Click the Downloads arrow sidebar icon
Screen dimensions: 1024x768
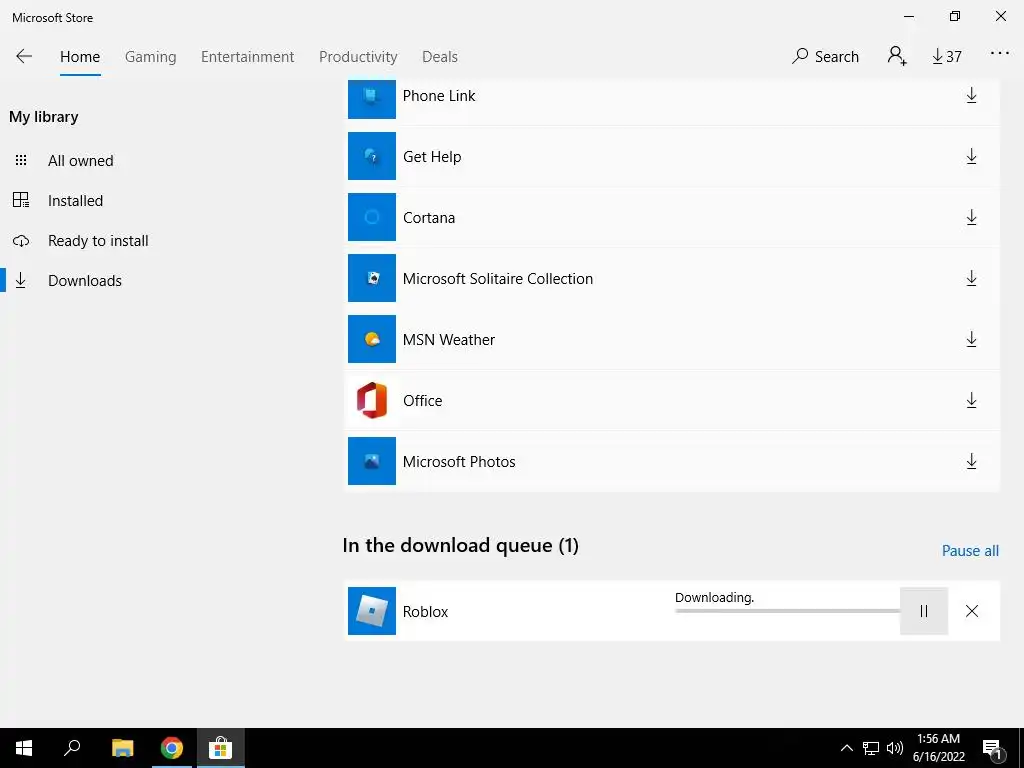tap(21, 280)
